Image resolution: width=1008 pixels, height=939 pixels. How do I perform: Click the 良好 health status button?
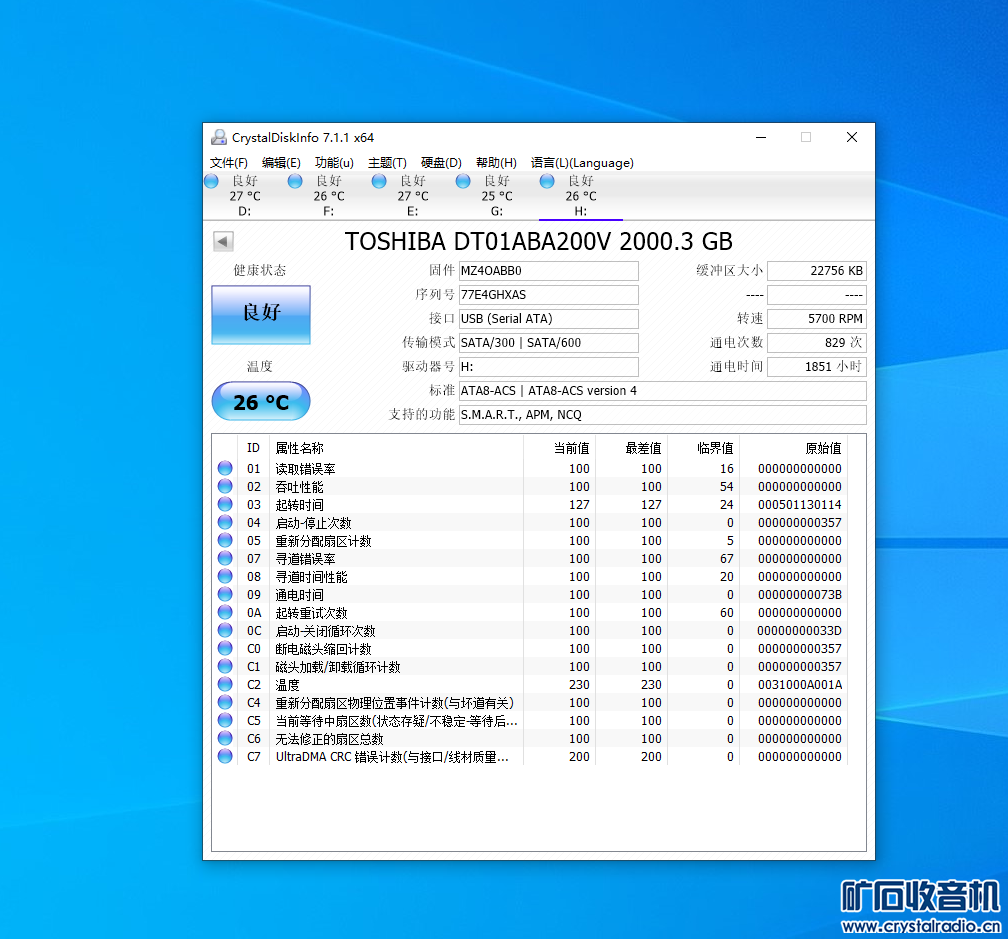261,314
